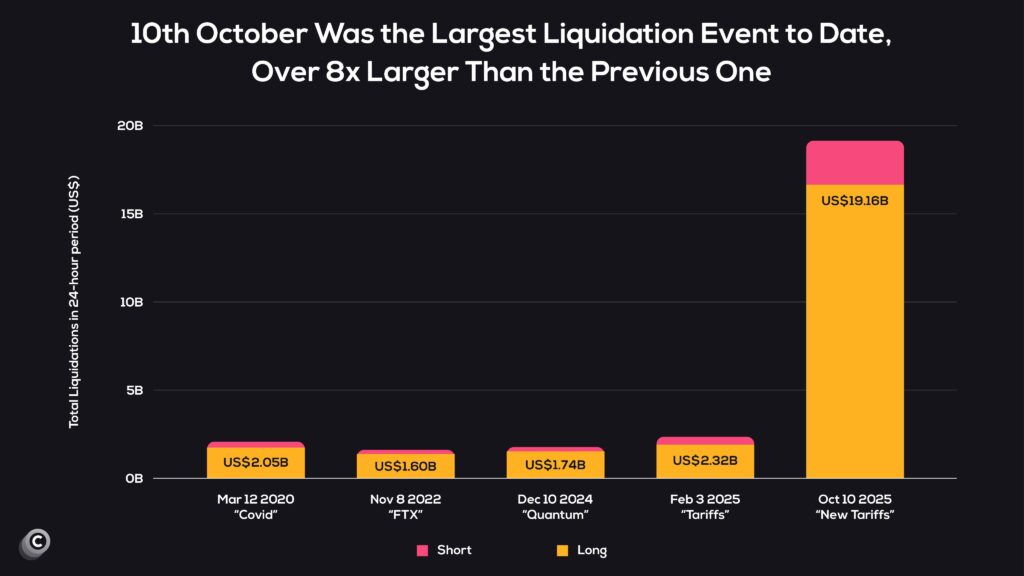Click the Long legend label

pos(592,550)
